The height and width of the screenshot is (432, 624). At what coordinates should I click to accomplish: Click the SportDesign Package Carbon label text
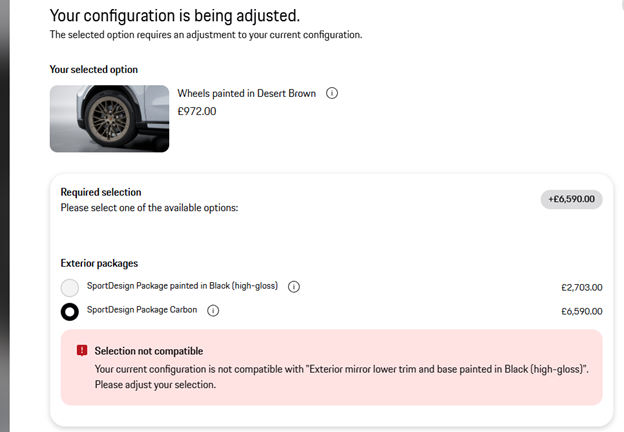coord(142,310)
